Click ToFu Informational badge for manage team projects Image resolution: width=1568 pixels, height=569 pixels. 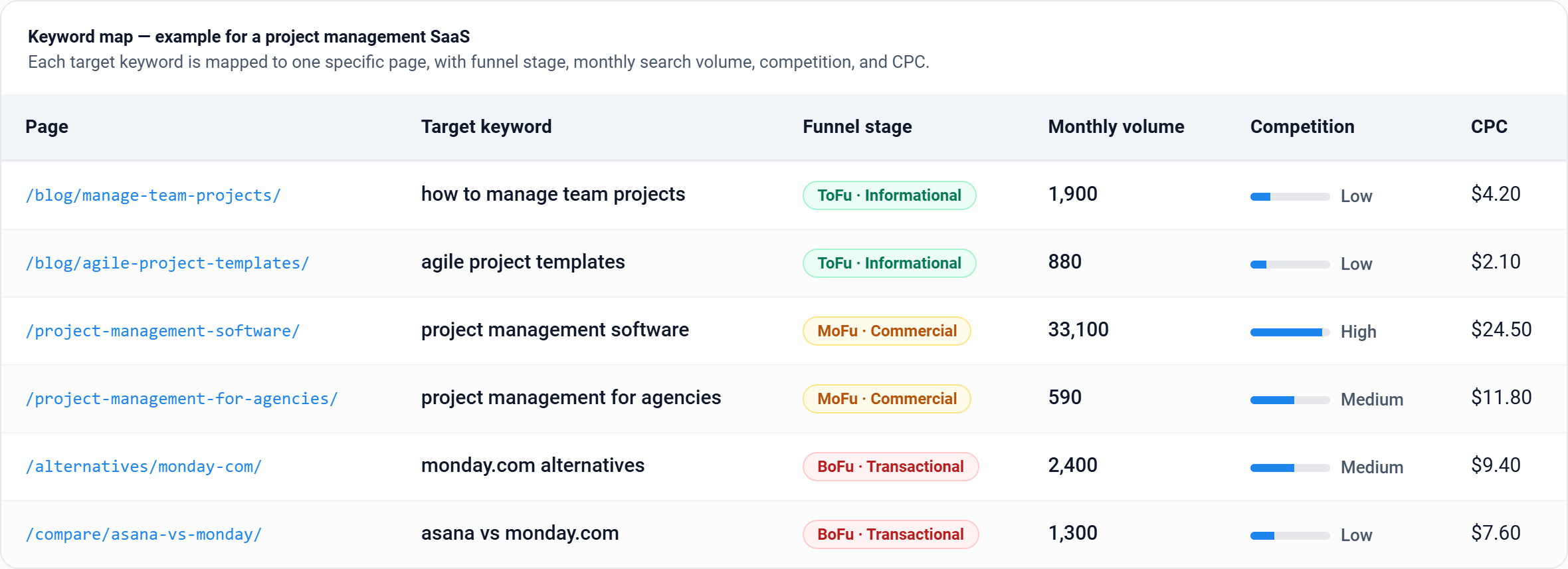889,195
